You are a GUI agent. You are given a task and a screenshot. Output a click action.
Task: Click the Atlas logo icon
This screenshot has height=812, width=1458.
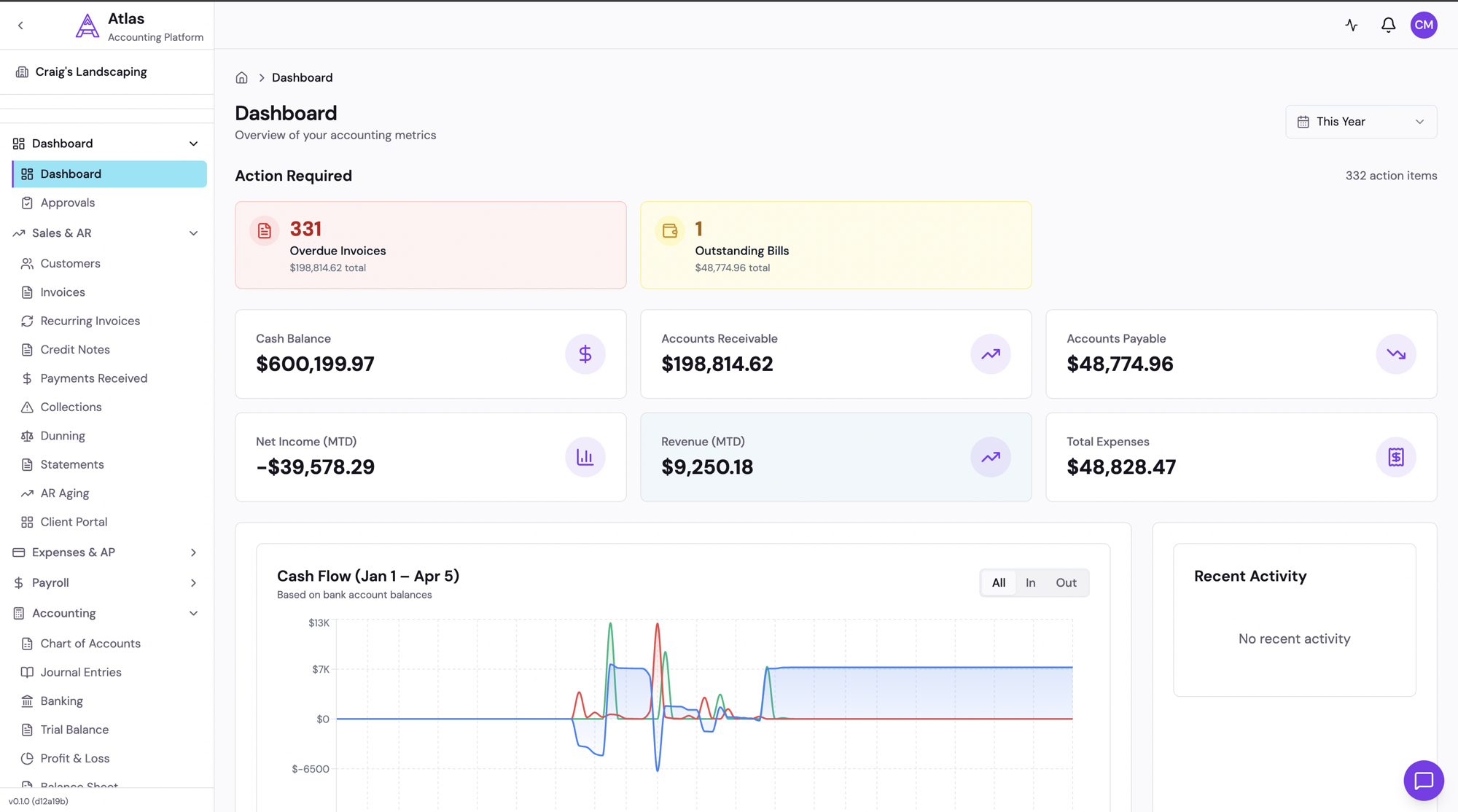pos(87,26)
